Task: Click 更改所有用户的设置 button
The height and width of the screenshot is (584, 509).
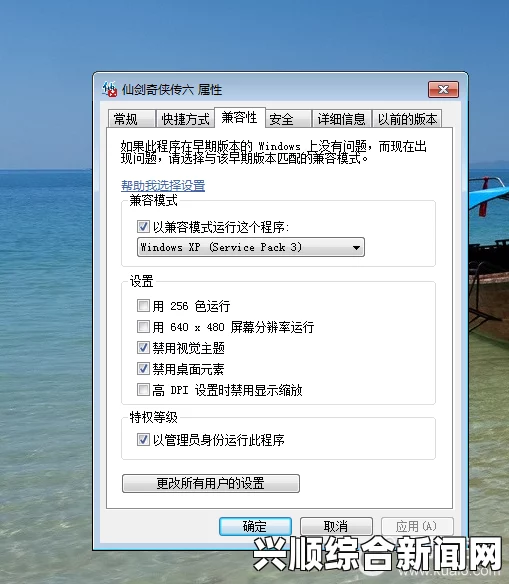Action: pos(211,483)
